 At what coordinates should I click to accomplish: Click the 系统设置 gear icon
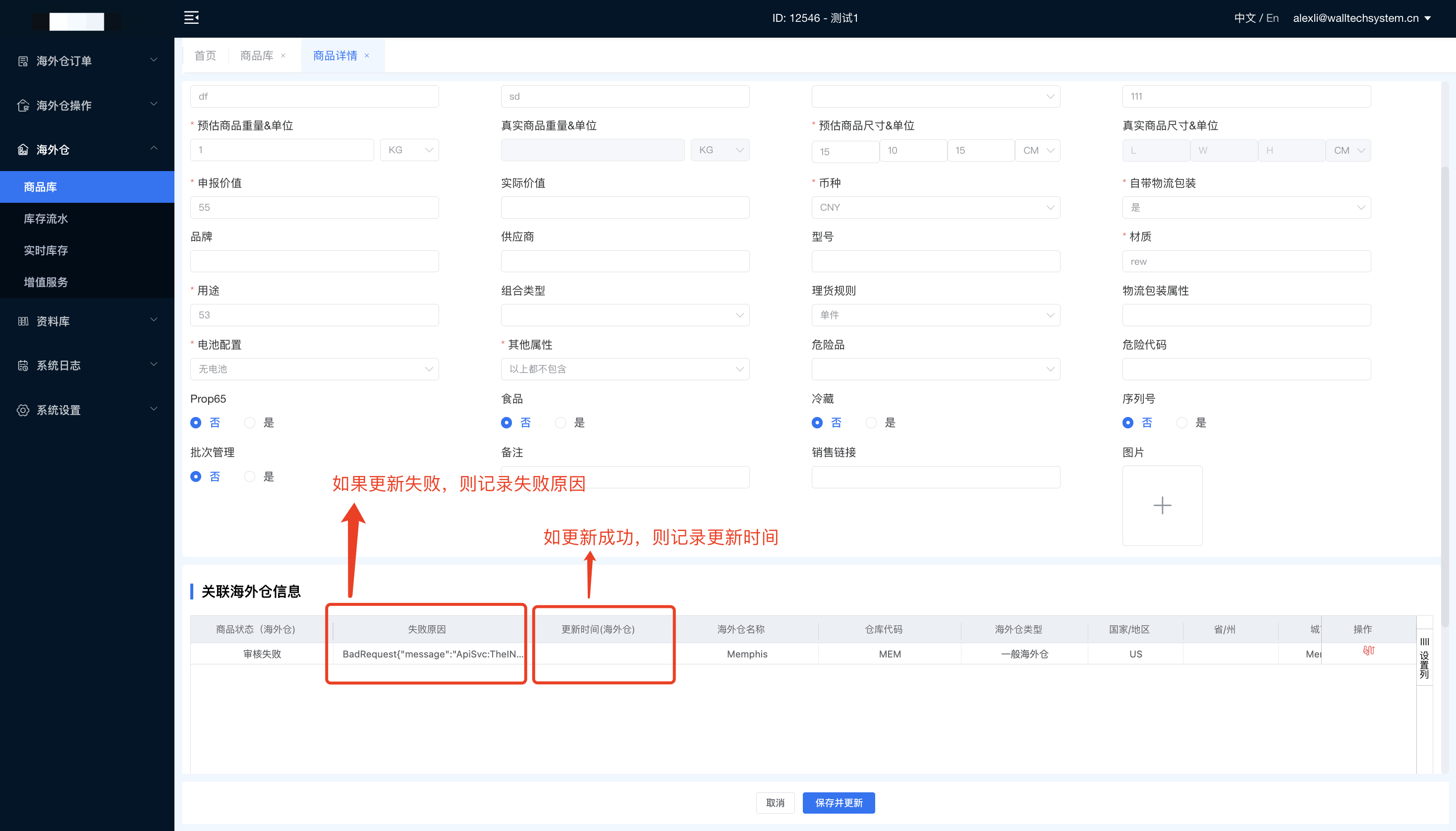point(23,410)
